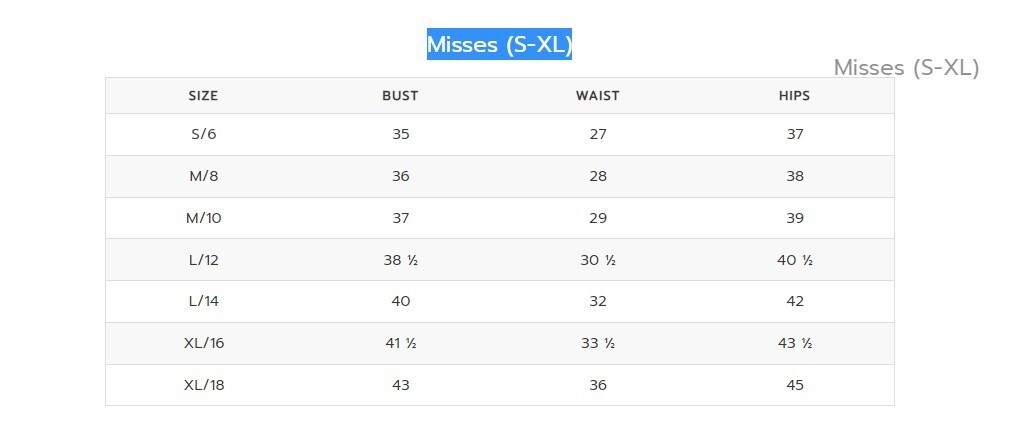
Task: Select the HIPS column header
Action: (x=795, y=96)
